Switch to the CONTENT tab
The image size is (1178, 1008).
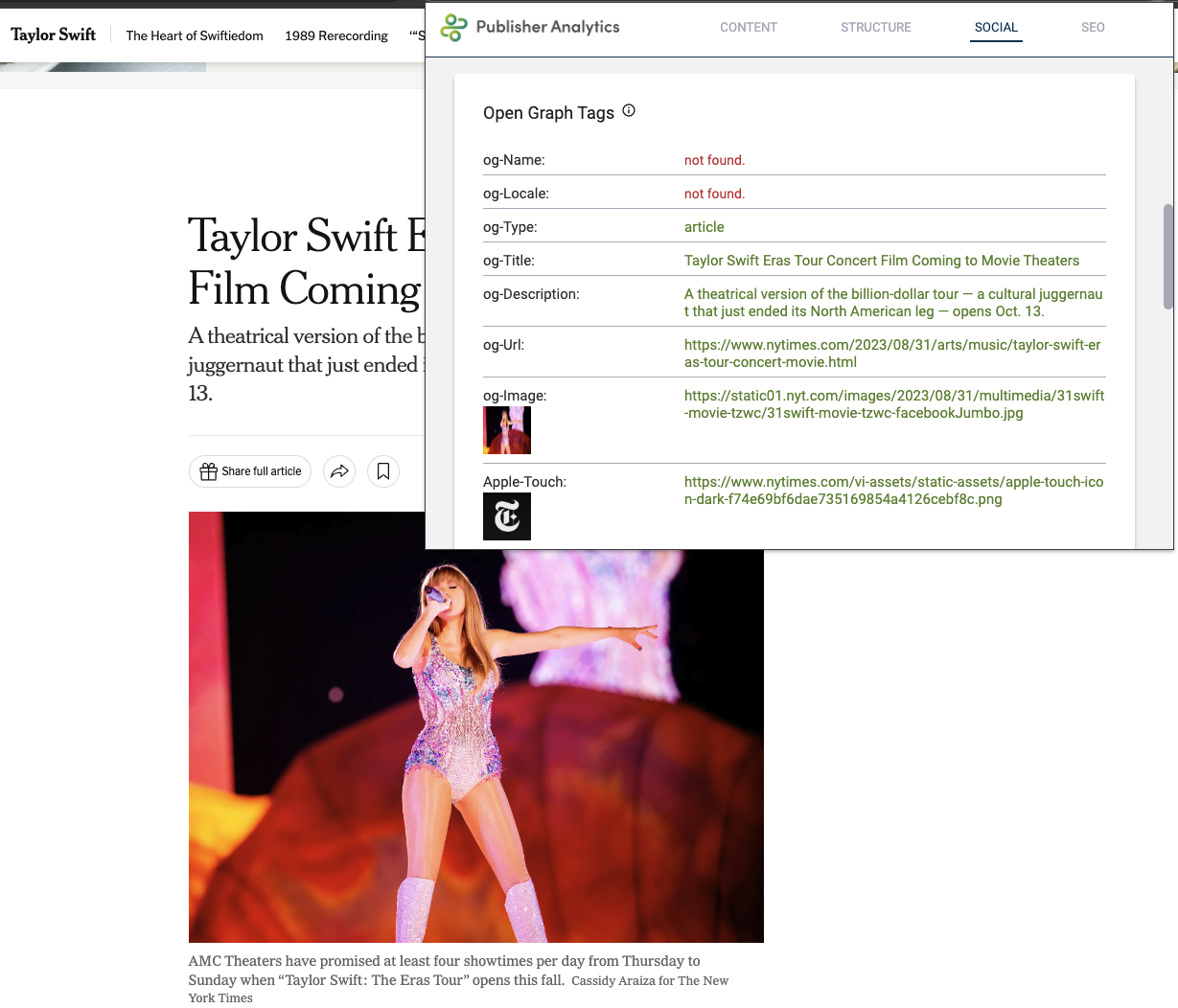[x=749, y=28]
